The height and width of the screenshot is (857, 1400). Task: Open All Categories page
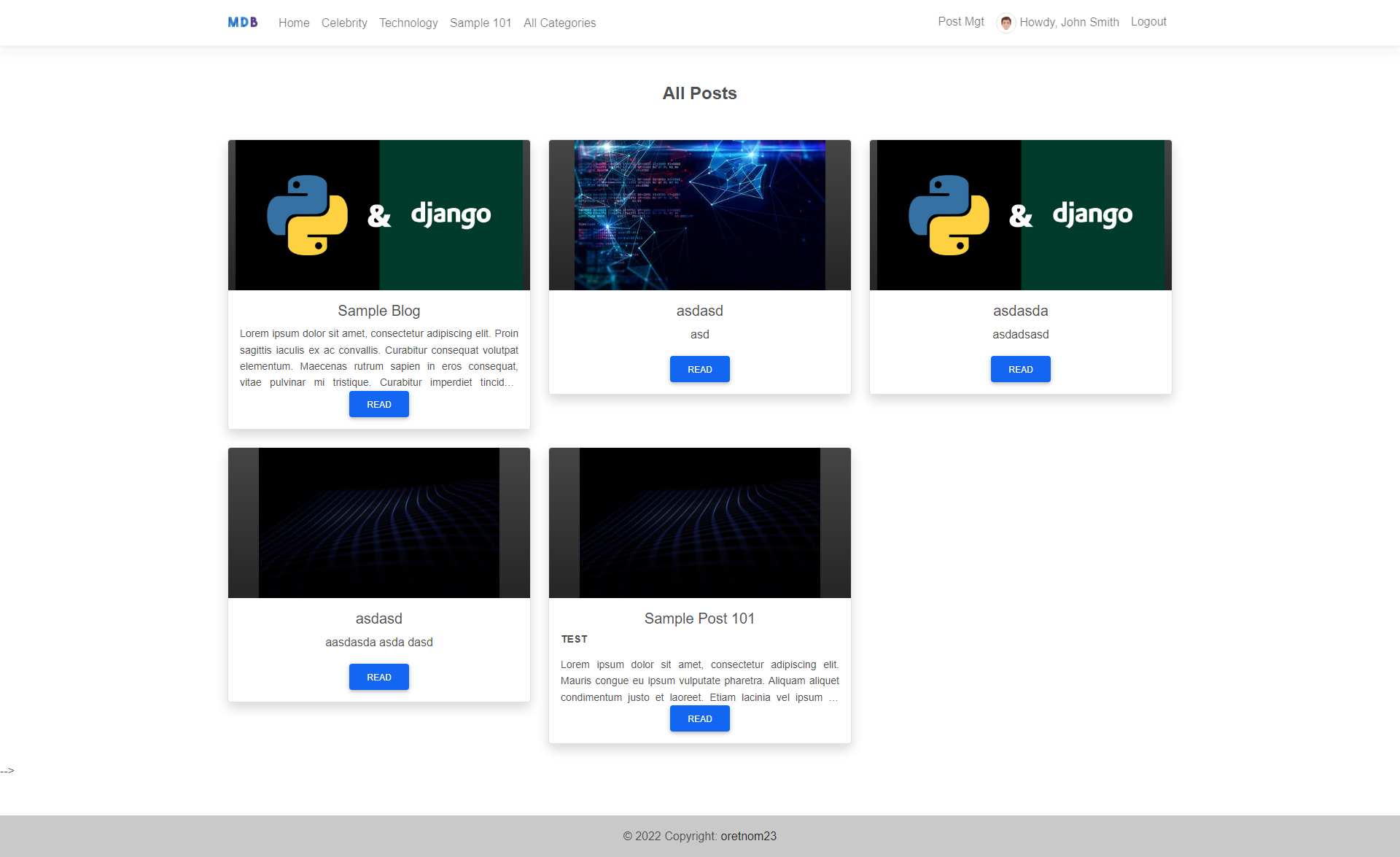click(559, 23)
